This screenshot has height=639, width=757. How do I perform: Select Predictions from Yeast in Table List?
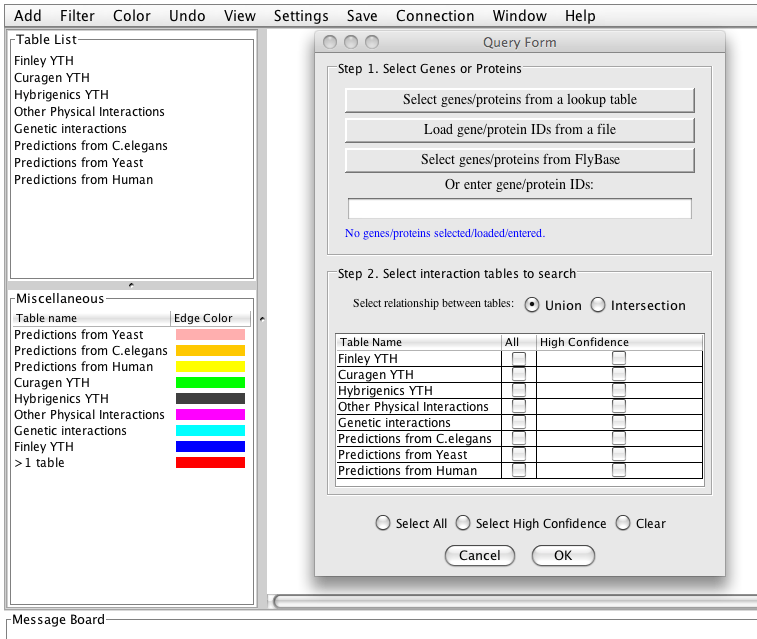[x=79, y=163]
